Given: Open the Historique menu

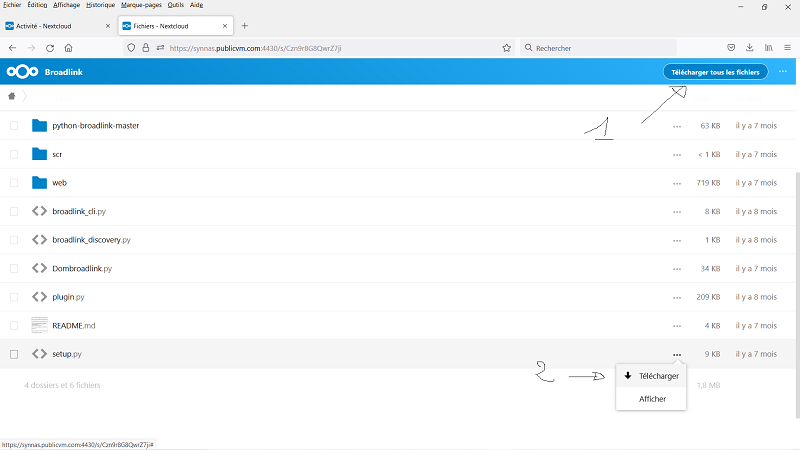Looking at the screenshot, I should 101,5.
